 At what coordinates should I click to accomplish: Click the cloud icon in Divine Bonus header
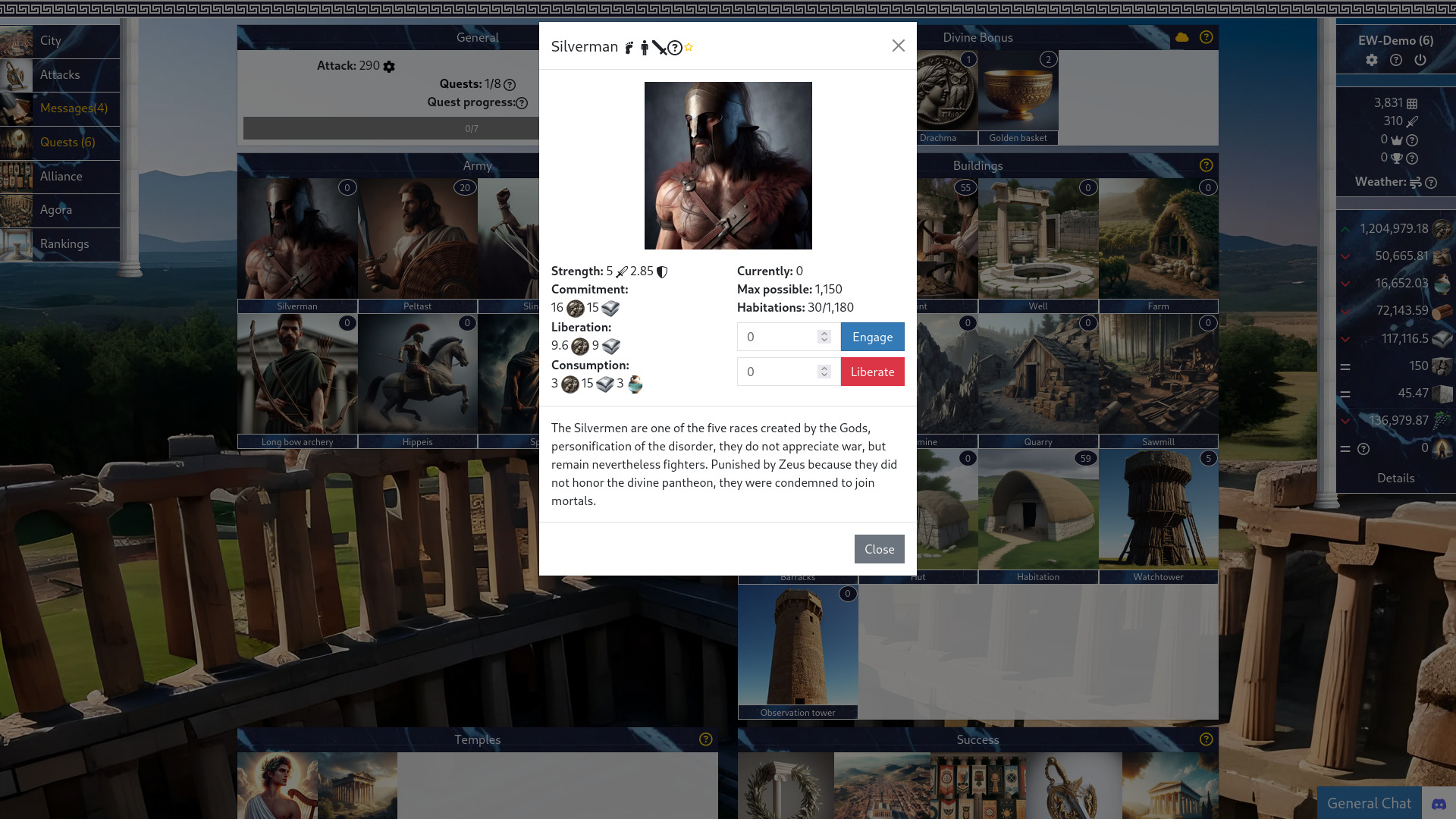[1182, 37]
